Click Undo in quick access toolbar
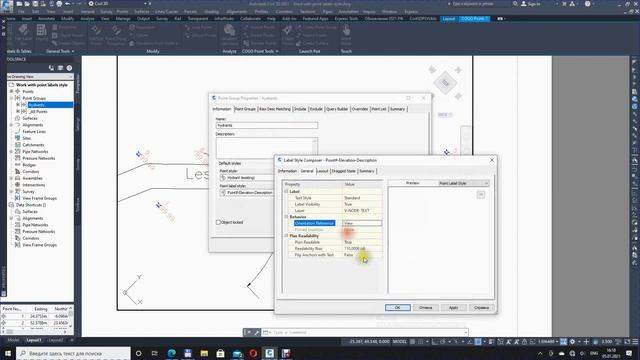640x360 pixels. [x=67, y=4]
